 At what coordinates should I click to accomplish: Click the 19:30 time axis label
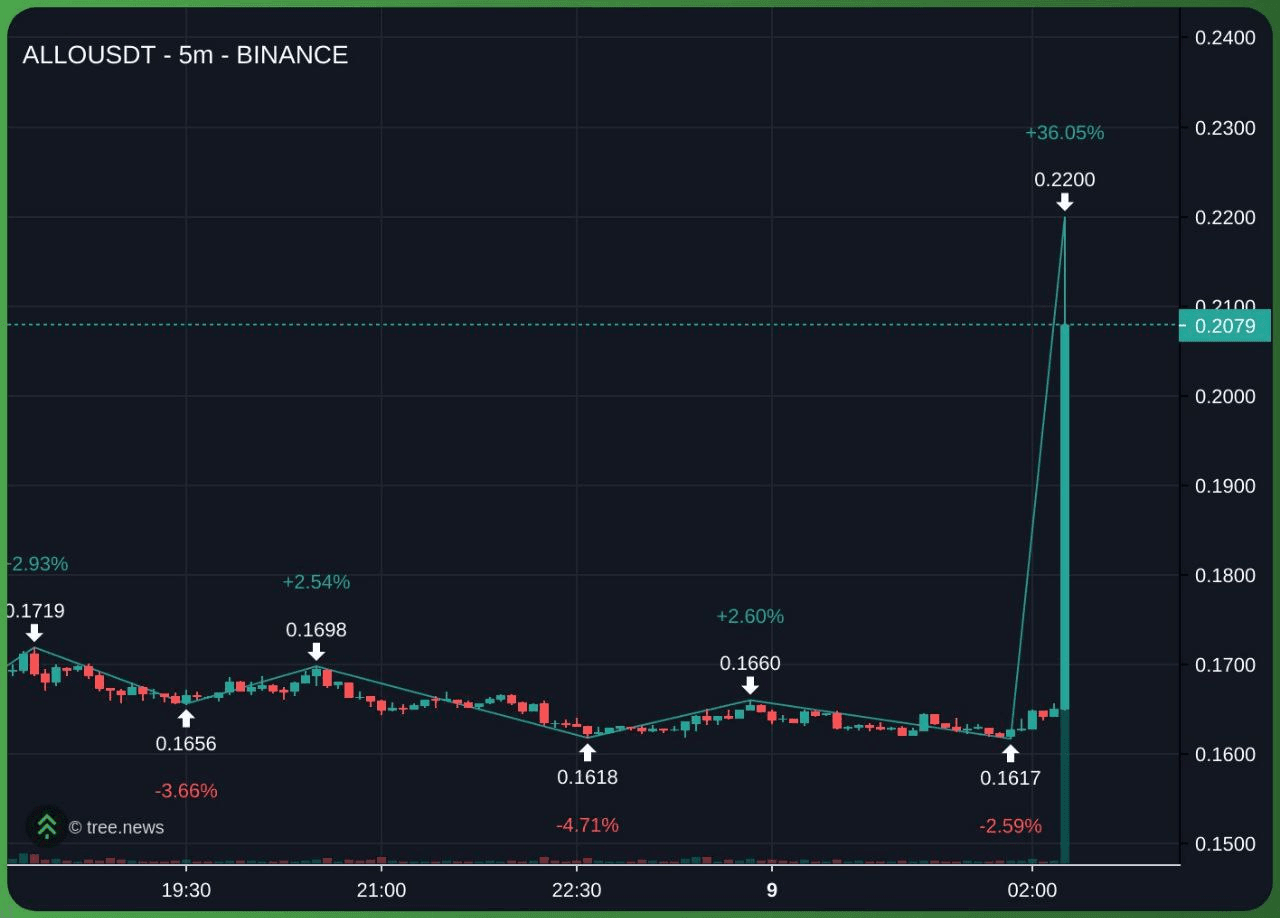point(186,890)
